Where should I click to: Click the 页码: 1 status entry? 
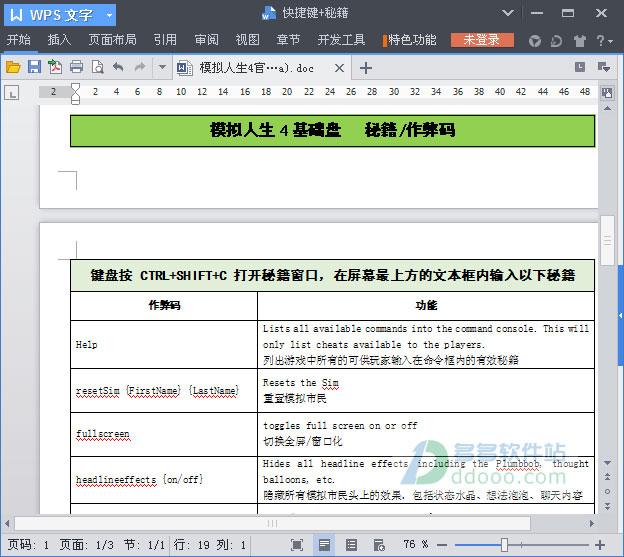[28, 545]
